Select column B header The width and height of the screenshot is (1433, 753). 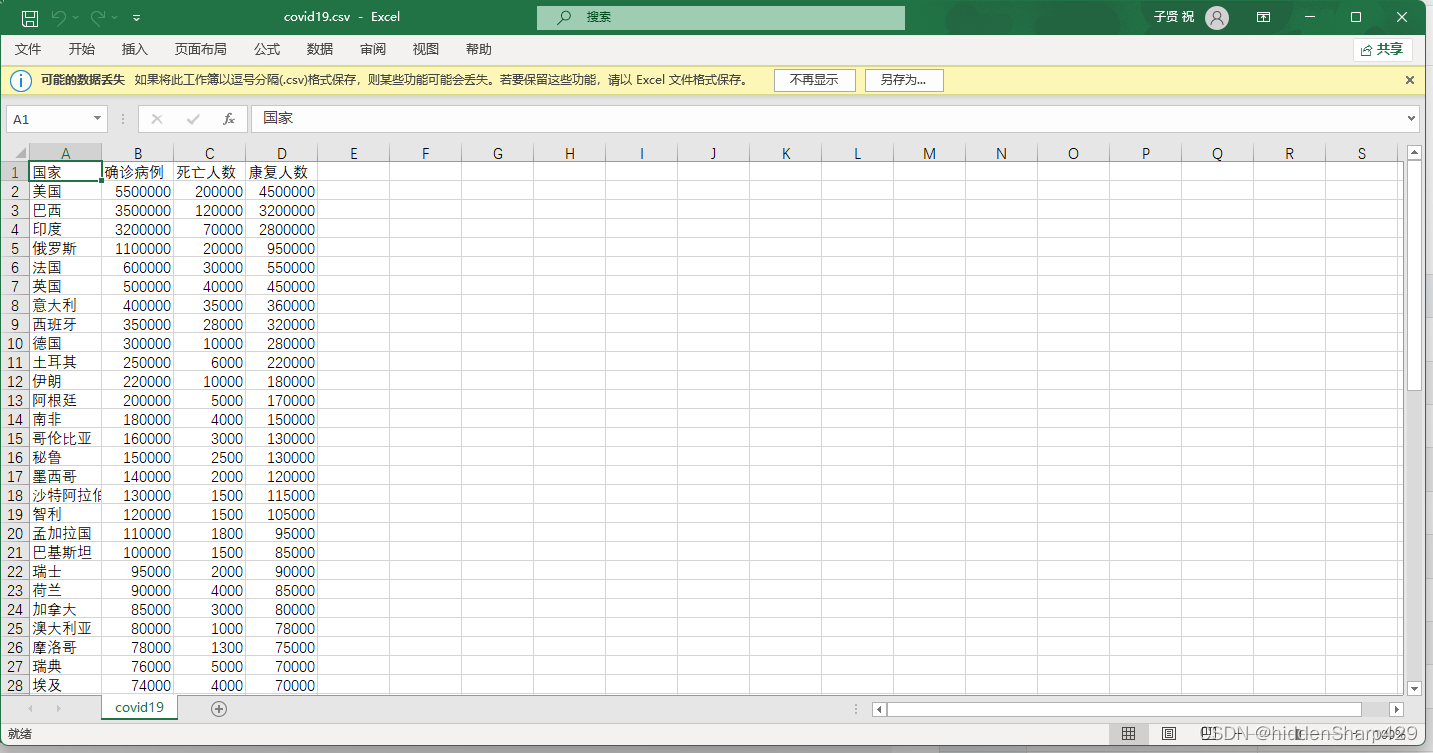pyautogui.click(x=138, y=153)
